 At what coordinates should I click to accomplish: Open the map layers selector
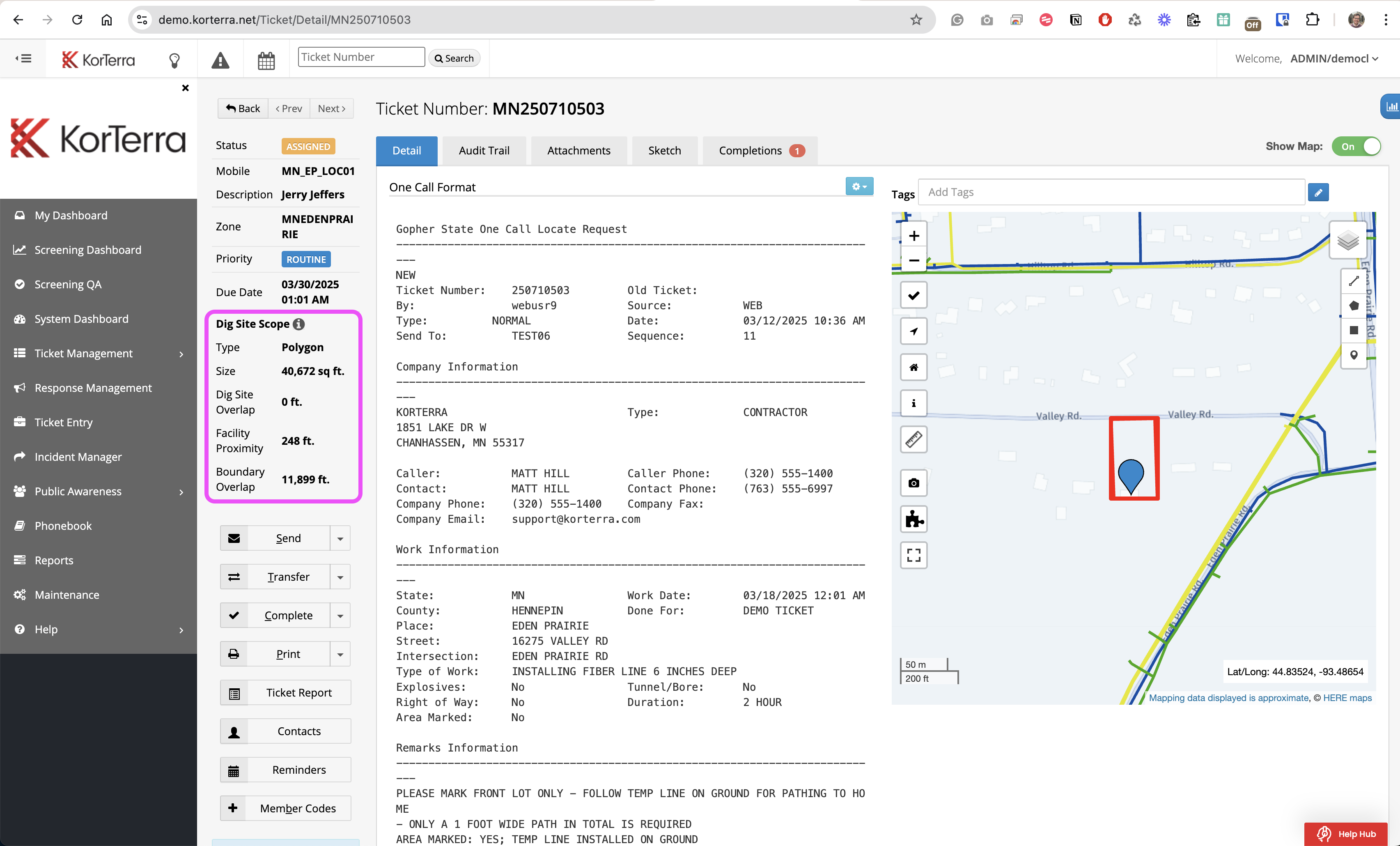[1347, 240]
